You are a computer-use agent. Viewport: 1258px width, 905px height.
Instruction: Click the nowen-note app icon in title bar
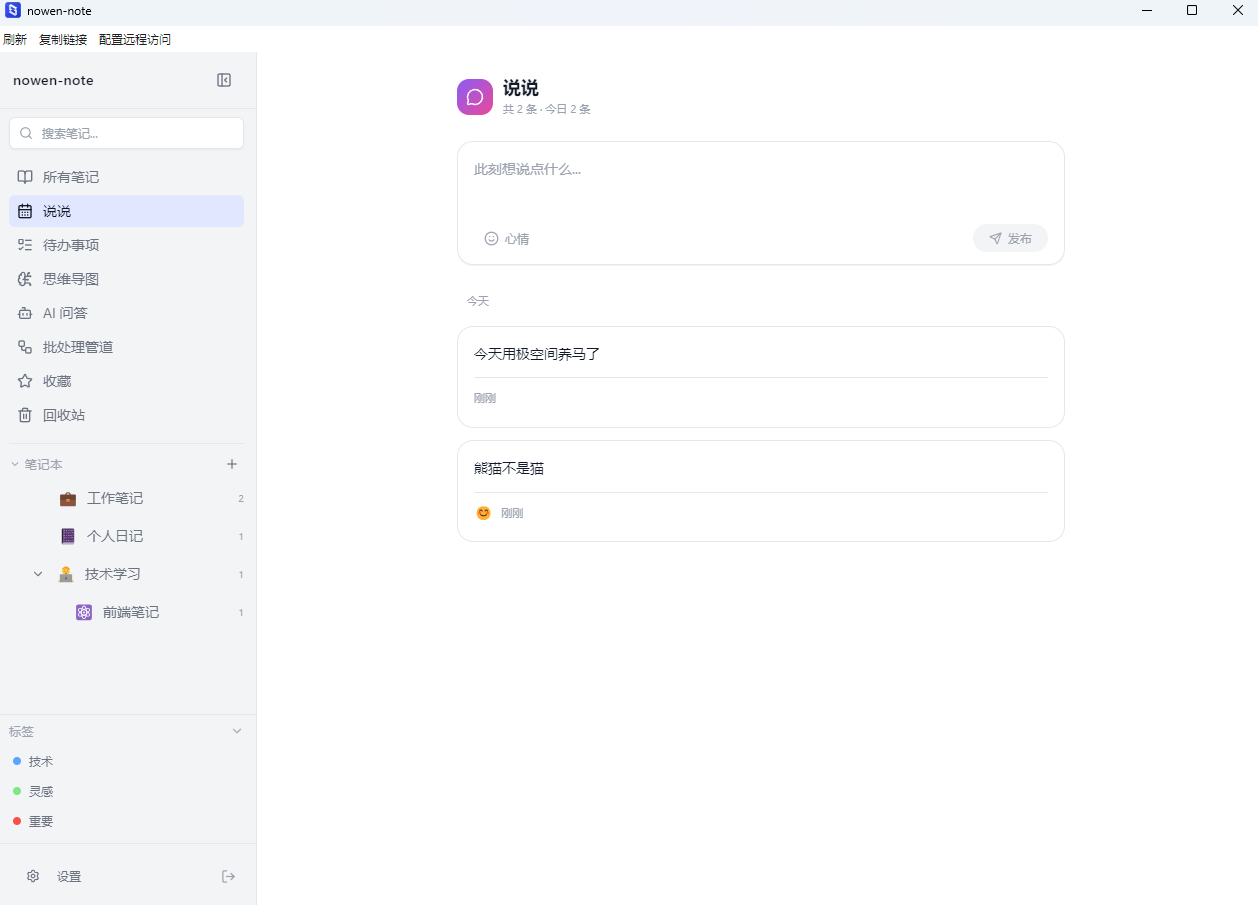13,10
